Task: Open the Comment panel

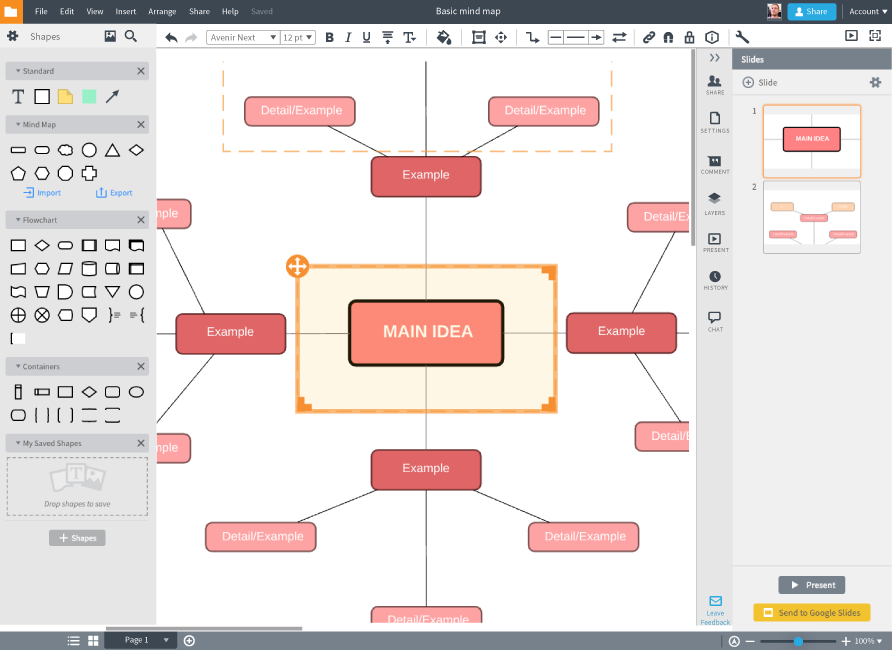Action: pos(714,160)
